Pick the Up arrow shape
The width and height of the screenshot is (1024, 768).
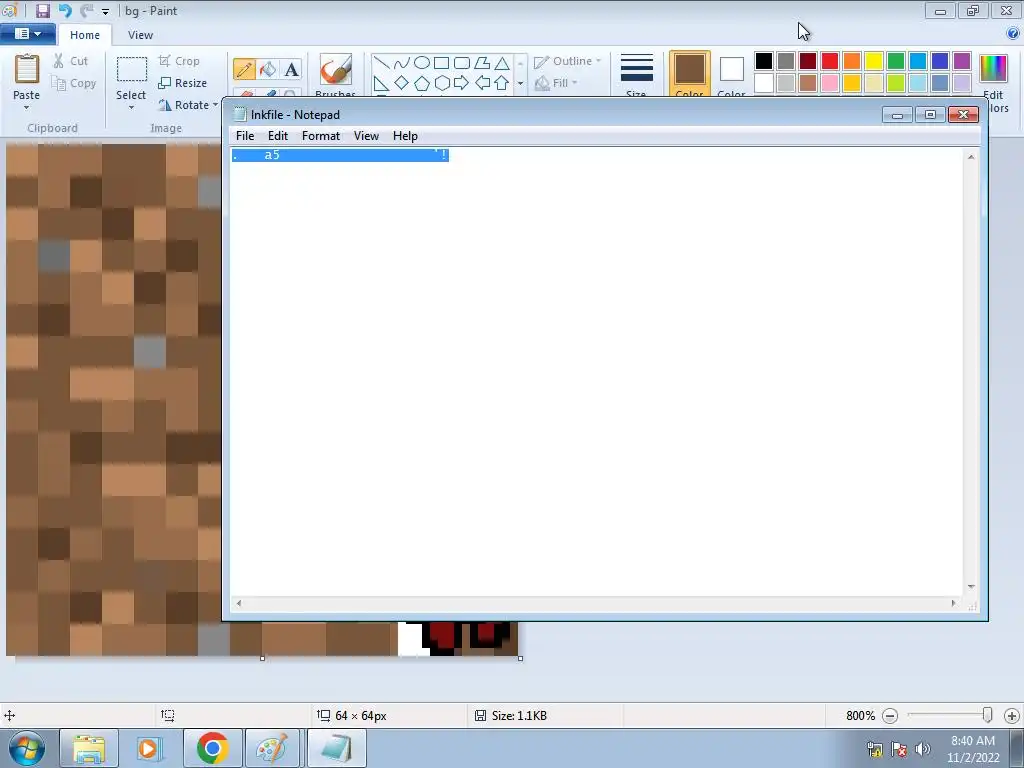pos(502,83)
